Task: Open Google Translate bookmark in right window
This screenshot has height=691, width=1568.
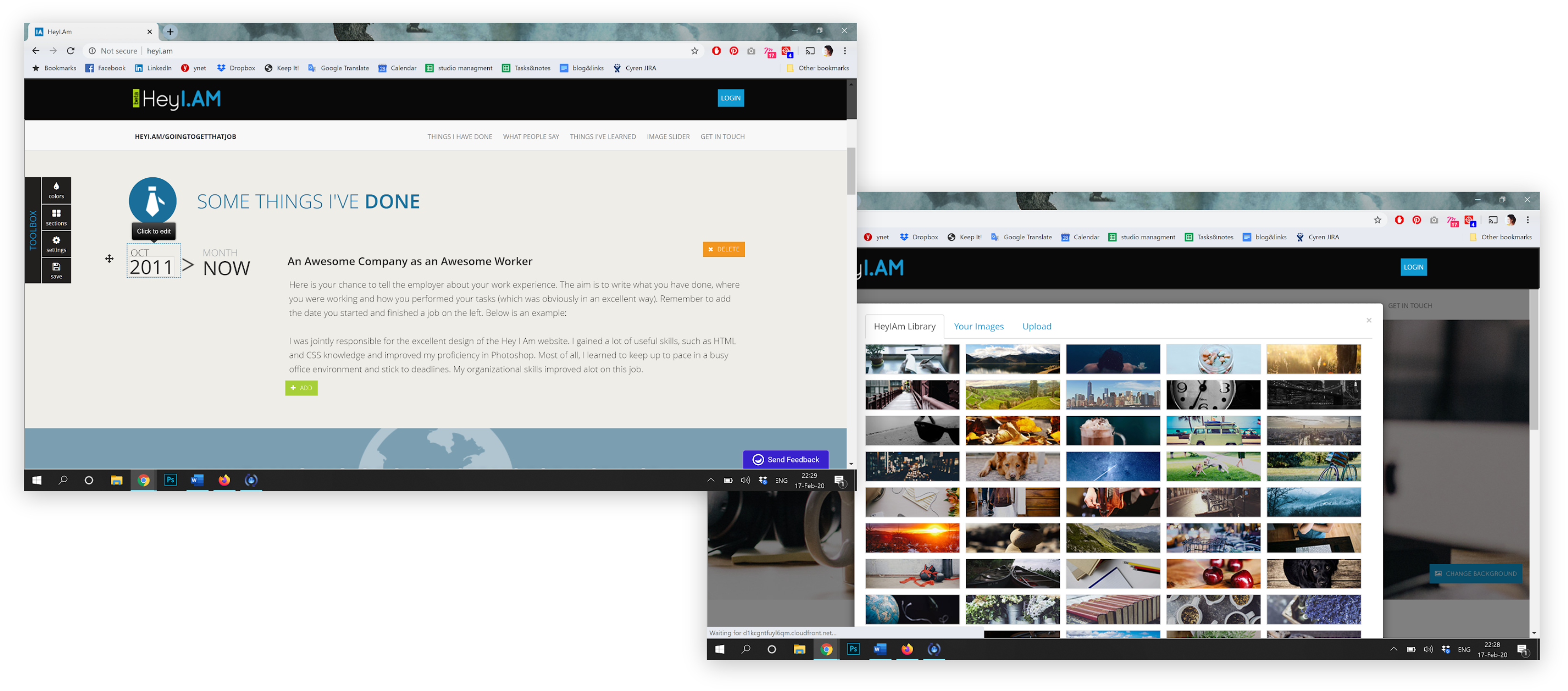Action: 1021,237
